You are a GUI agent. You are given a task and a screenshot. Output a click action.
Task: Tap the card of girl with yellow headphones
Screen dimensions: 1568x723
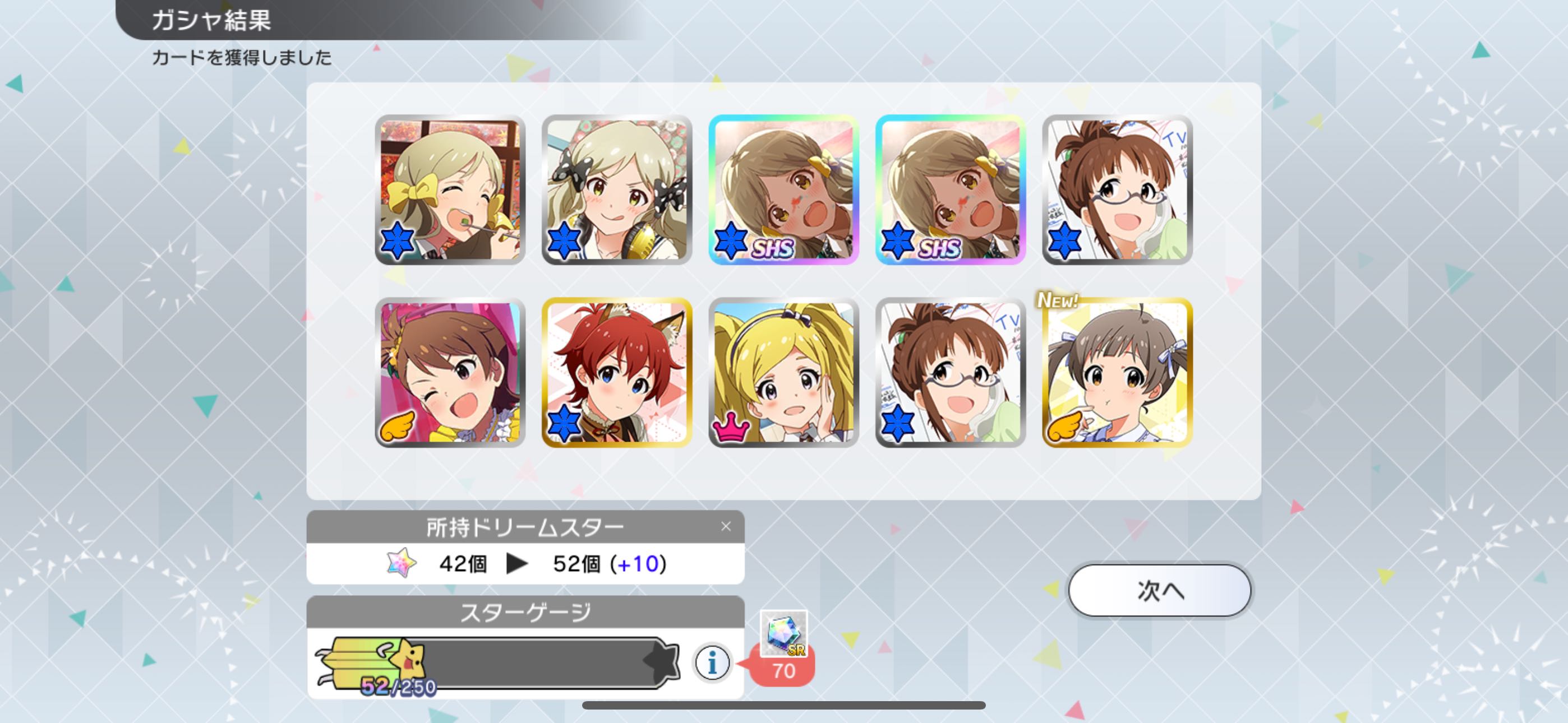617,189
